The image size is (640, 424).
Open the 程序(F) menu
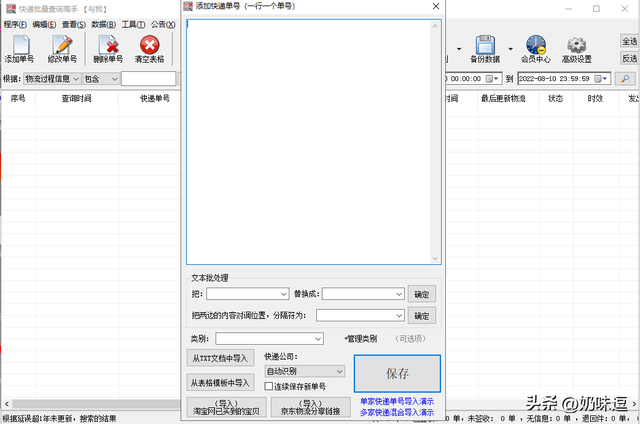15,24
